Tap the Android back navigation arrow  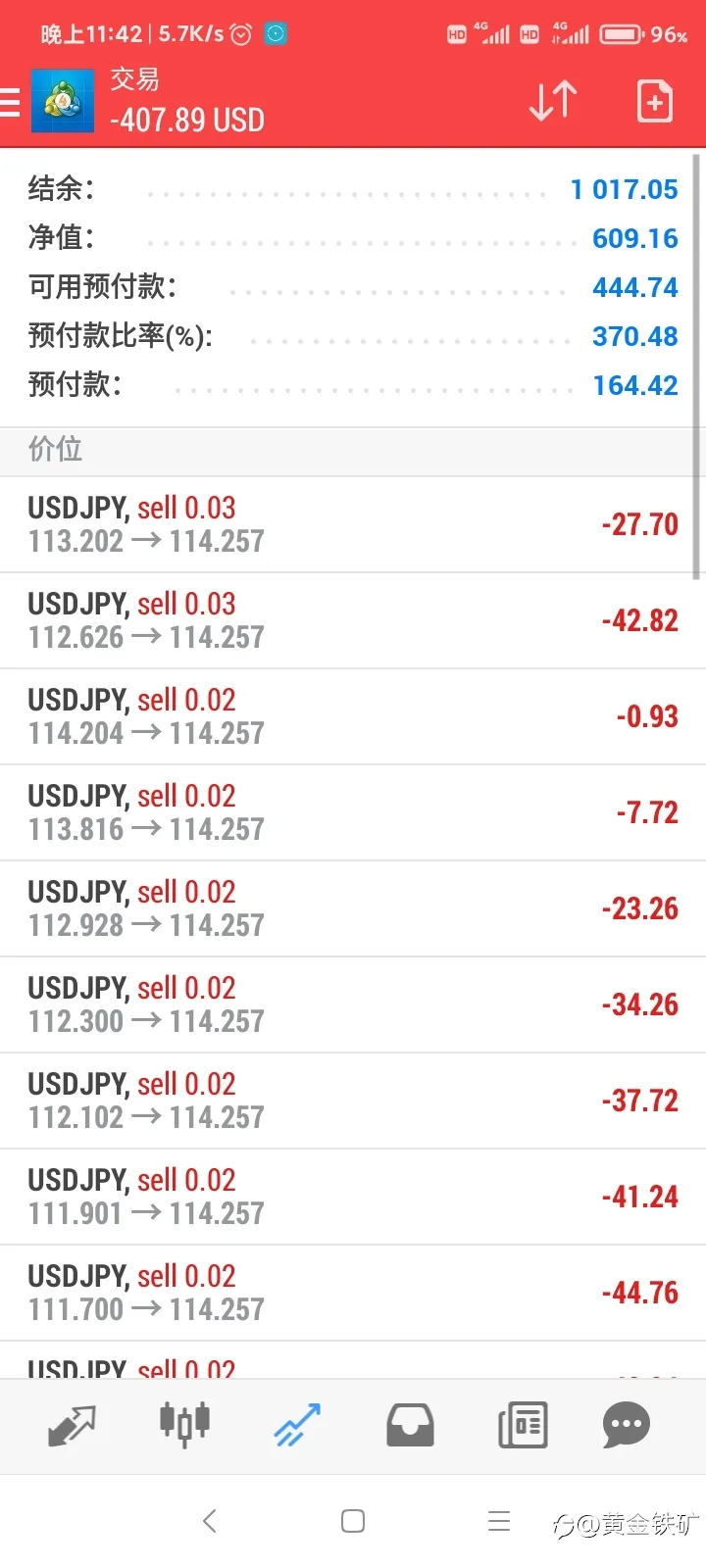click(209, 1521)
